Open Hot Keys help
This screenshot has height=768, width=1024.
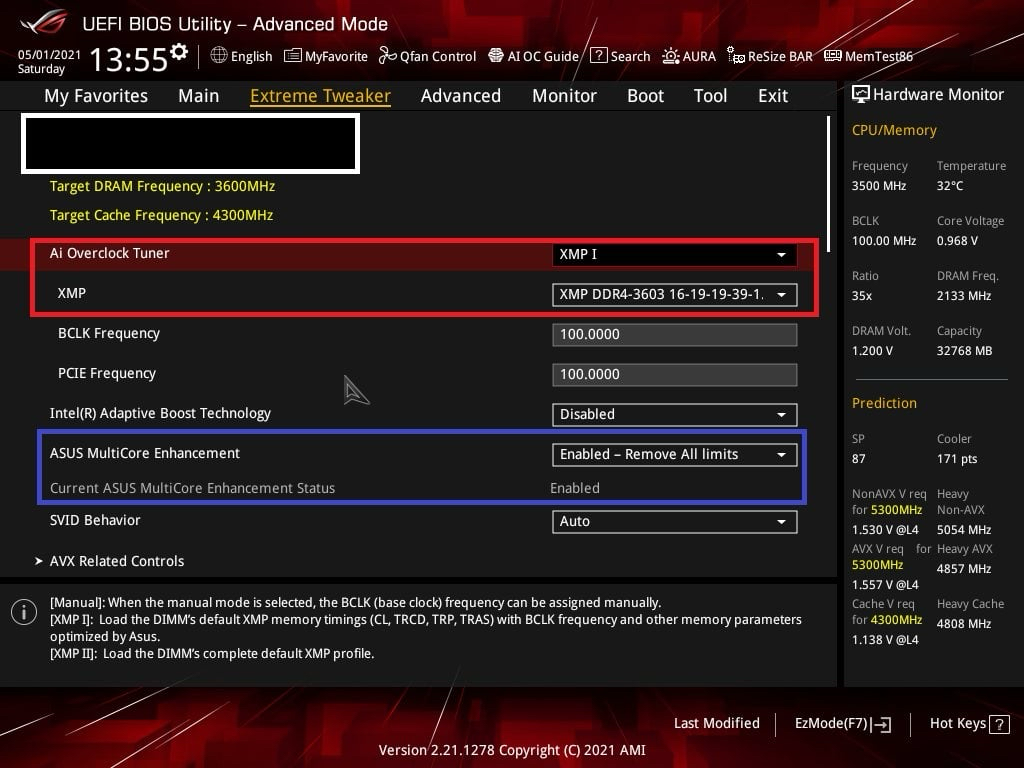click(x=969, y=724)
